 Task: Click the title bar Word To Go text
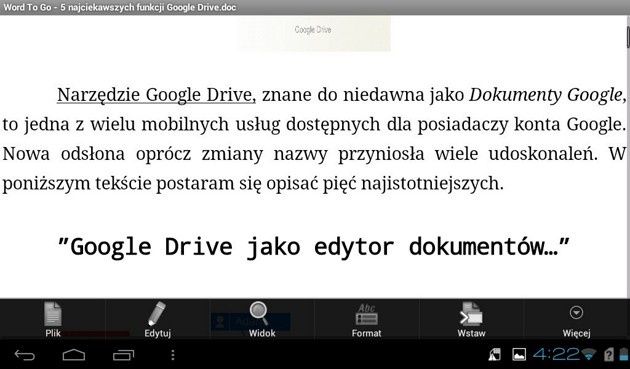click(x=120, y=7)
